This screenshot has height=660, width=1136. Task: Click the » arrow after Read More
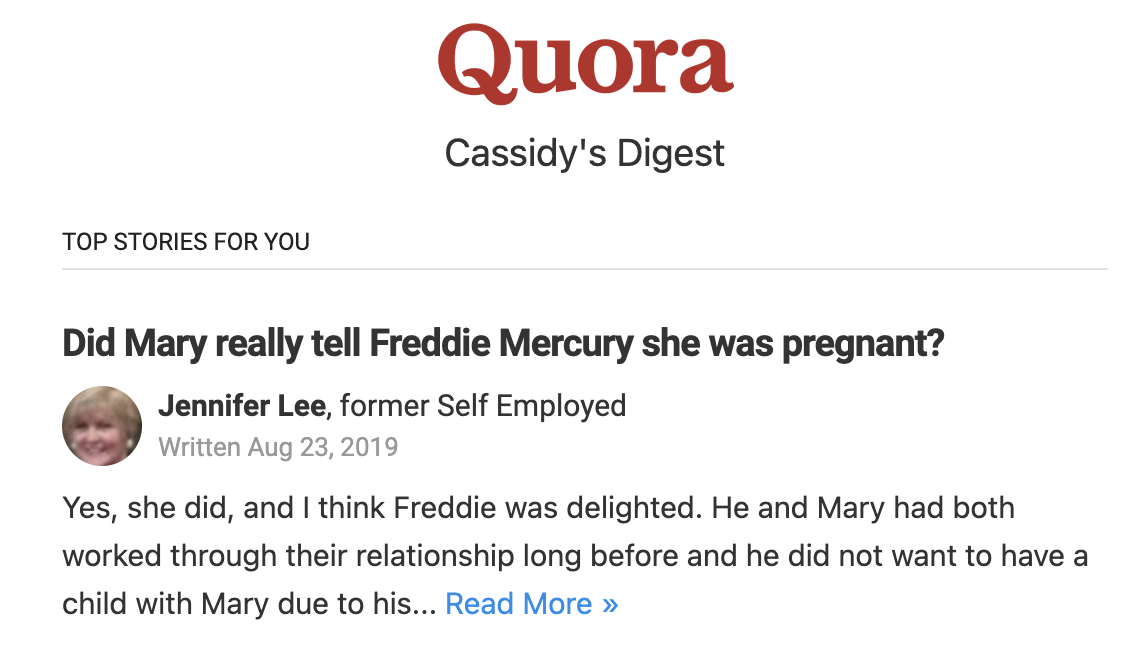610,604
